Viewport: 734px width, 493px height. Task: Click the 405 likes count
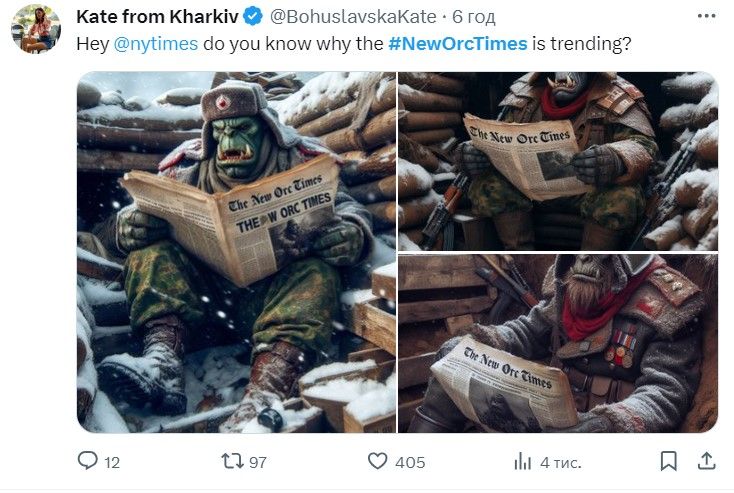point(410,463)
